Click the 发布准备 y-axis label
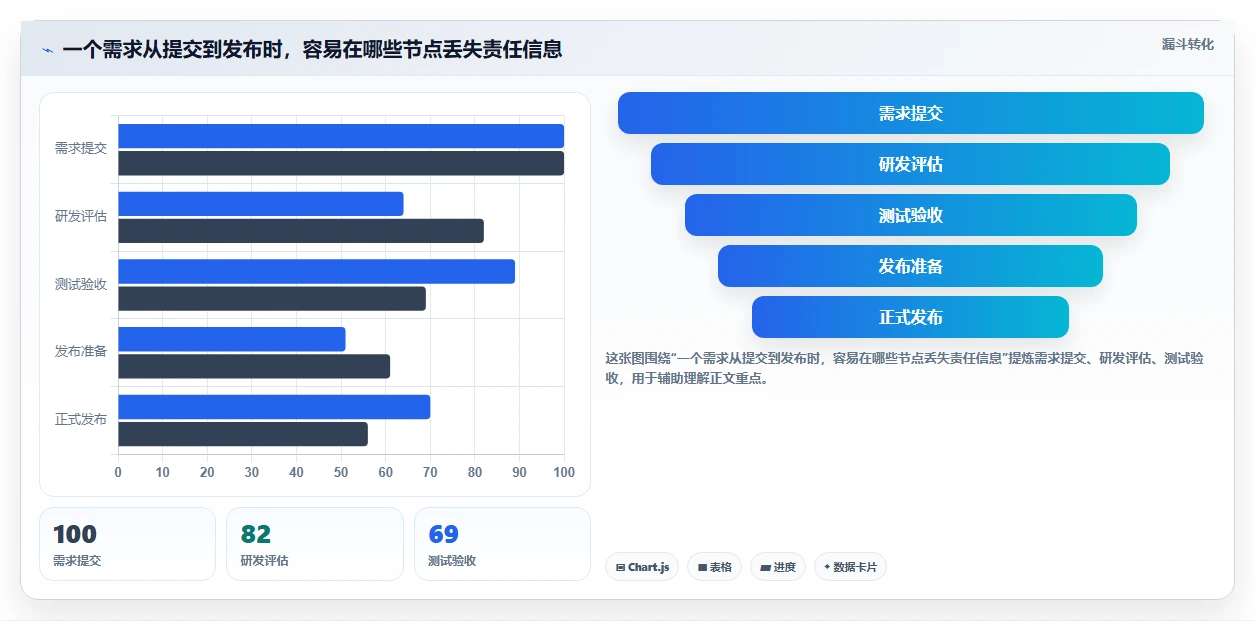This screenshot has height=621, width=1255. click(x=81, y=351)
